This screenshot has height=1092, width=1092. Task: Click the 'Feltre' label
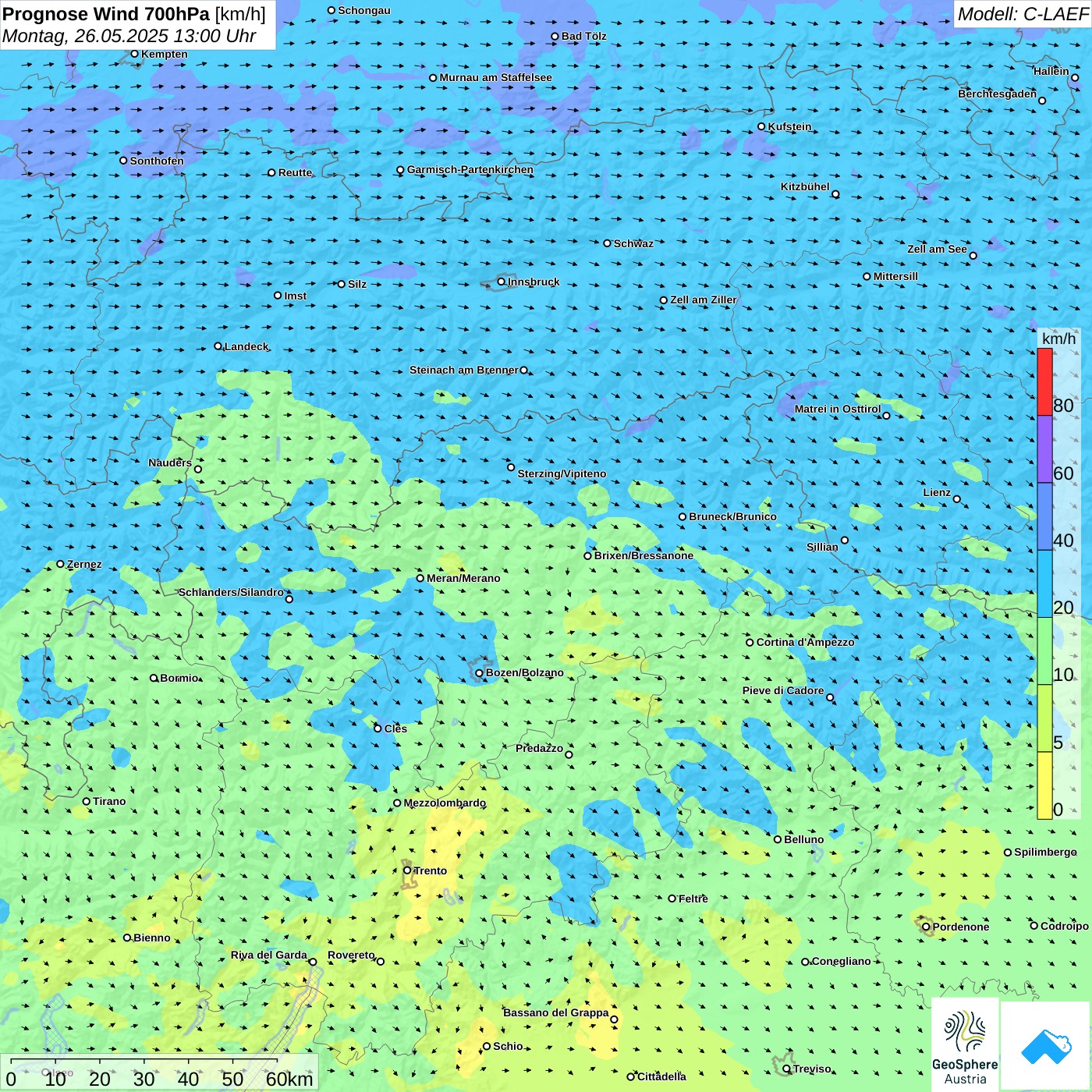[693, 899]
